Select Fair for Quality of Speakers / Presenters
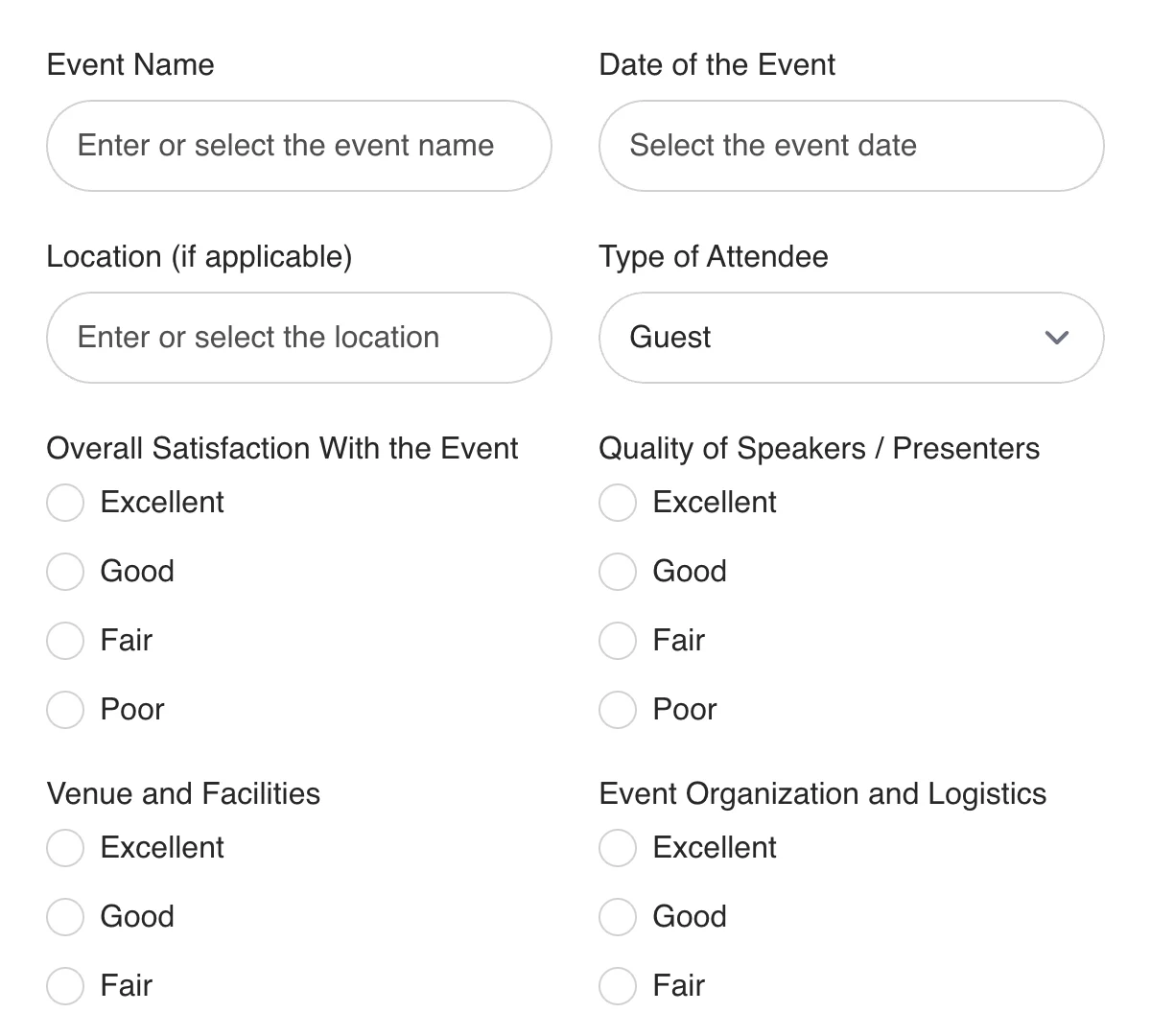This screenshot has width=1151, height=1036. (x=617, y=640)
